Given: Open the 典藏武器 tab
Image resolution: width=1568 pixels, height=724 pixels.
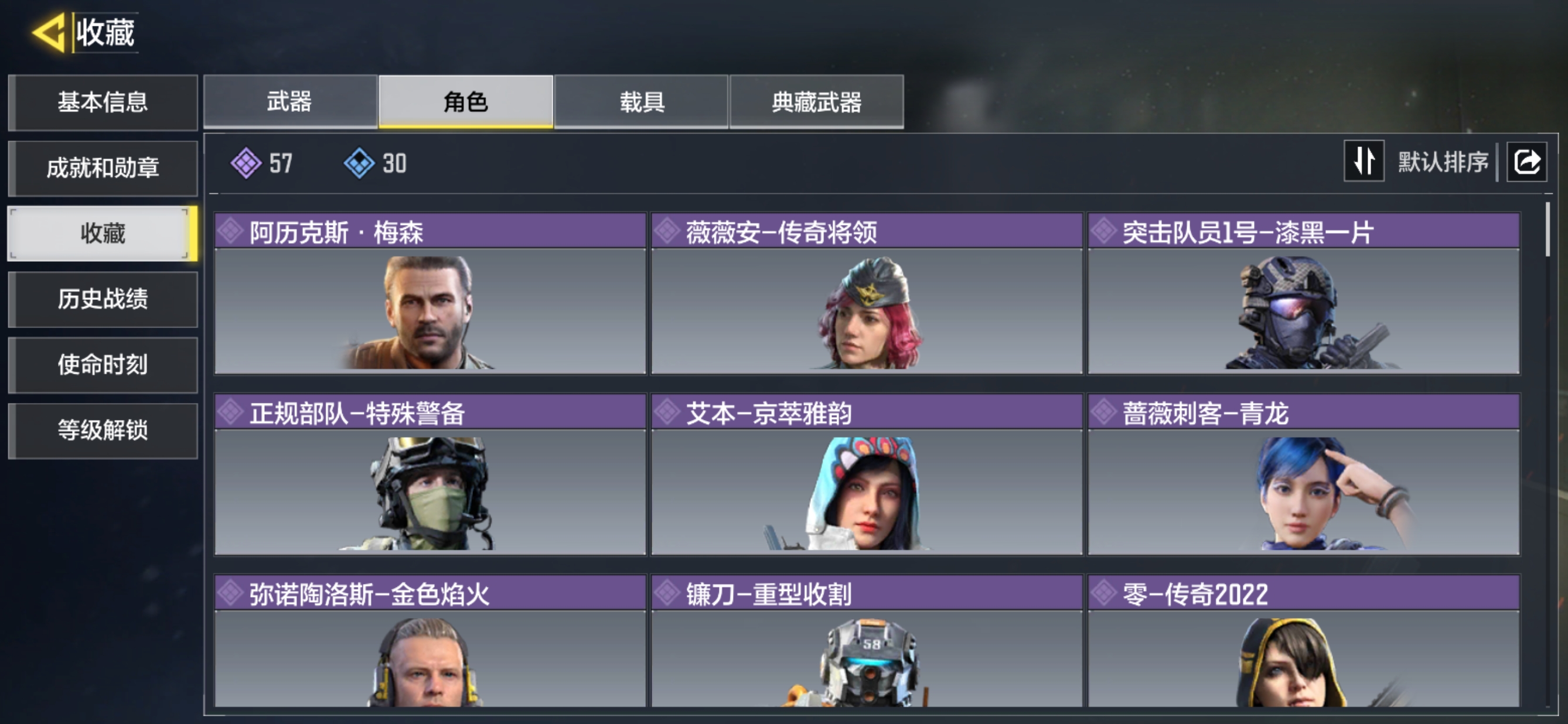Looking at the screenshot, I should pyautogui.click(x=817, y=101).
